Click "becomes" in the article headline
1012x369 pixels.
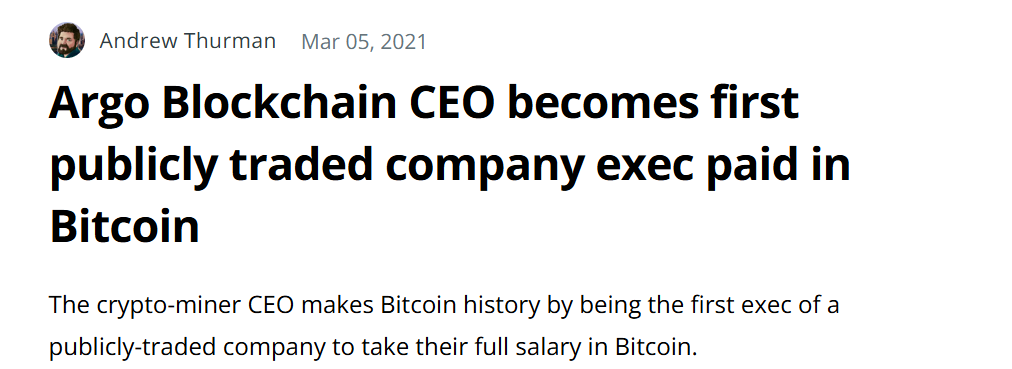click(x=609, y=105)
